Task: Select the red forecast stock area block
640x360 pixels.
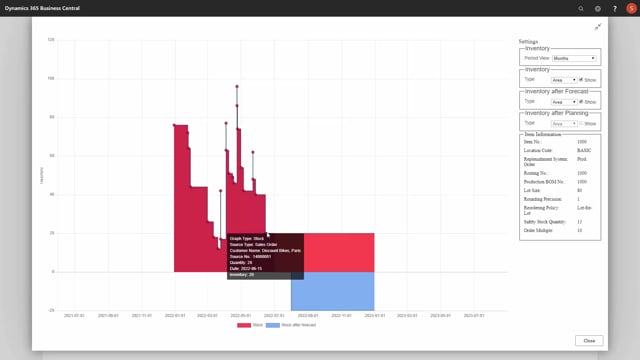Action: pos(339,253)
